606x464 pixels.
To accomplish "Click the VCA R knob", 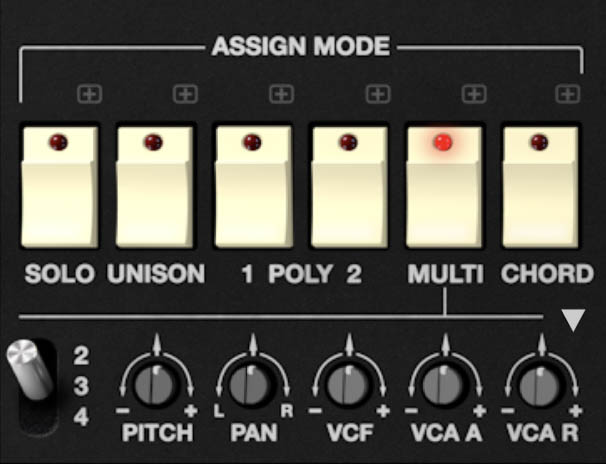I will (x=540, y=385).
